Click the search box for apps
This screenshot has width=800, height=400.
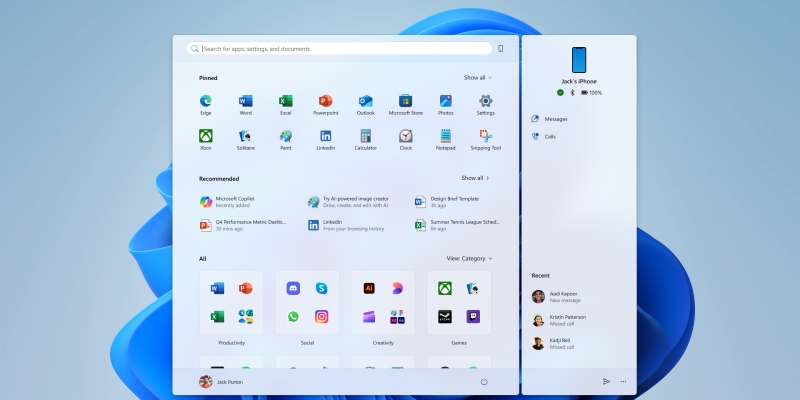pos(339,48)
